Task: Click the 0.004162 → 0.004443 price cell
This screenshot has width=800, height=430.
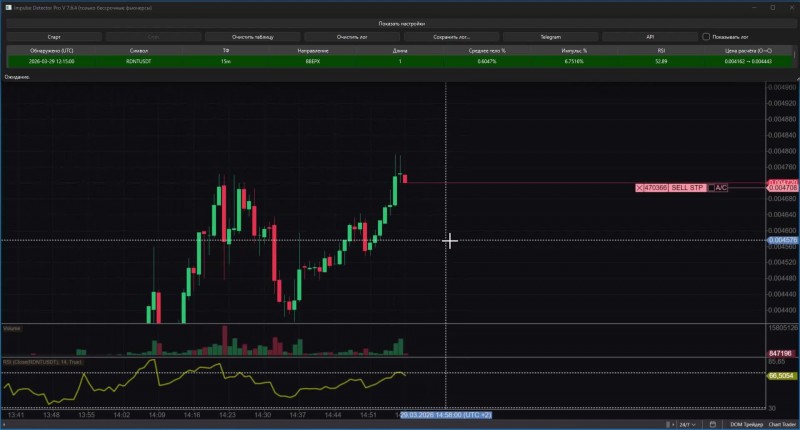Action: pyautogui.click(x=748, y=61)
